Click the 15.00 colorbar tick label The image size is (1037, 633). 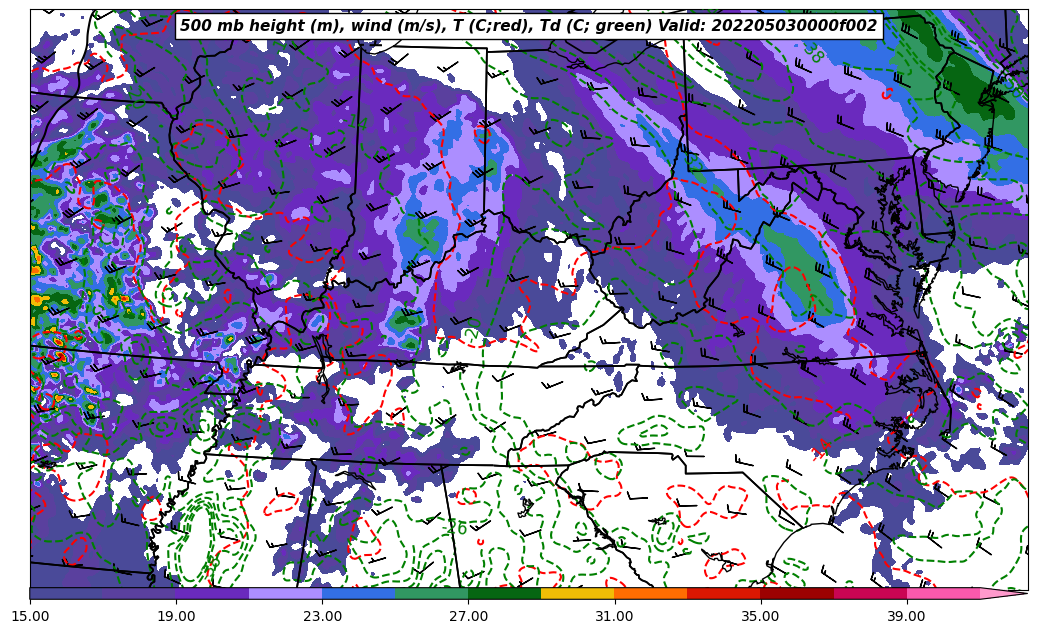tap(30, 616)
